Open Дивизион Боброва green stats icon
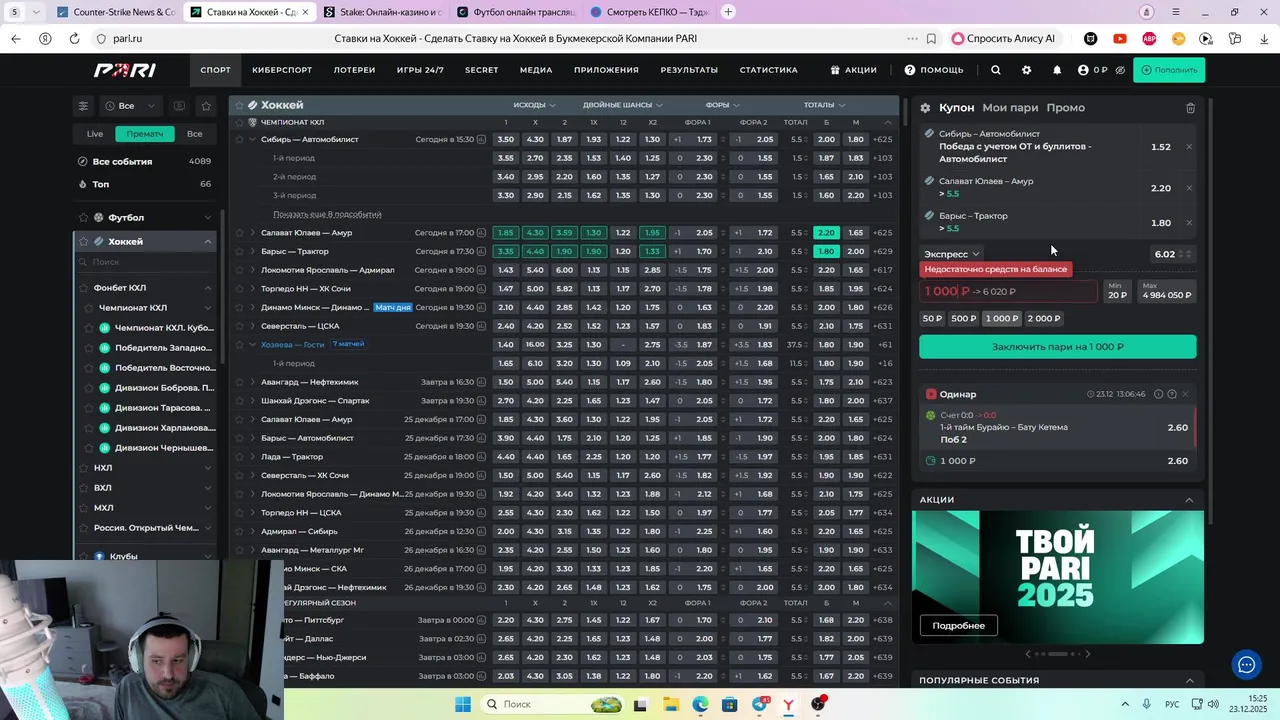Image resolution: width=1280 pixels, height=720 pixels. tap(104, 388)
